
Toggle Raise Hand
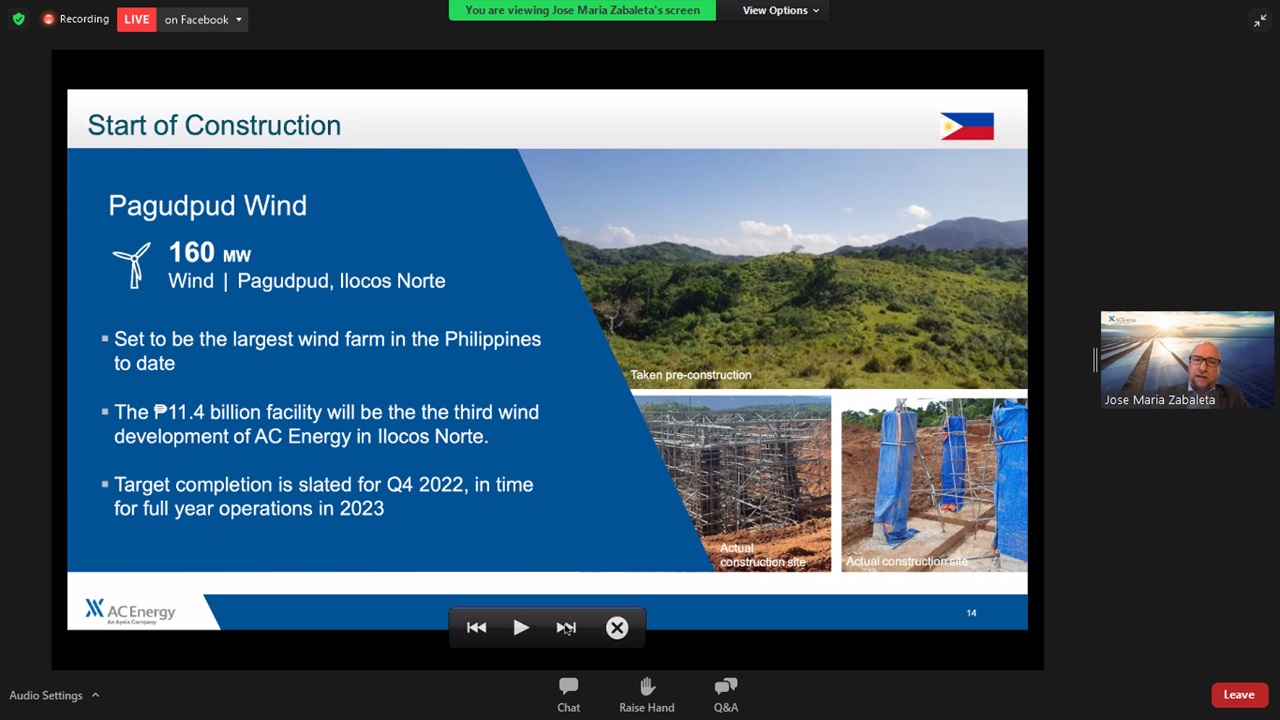646,694
